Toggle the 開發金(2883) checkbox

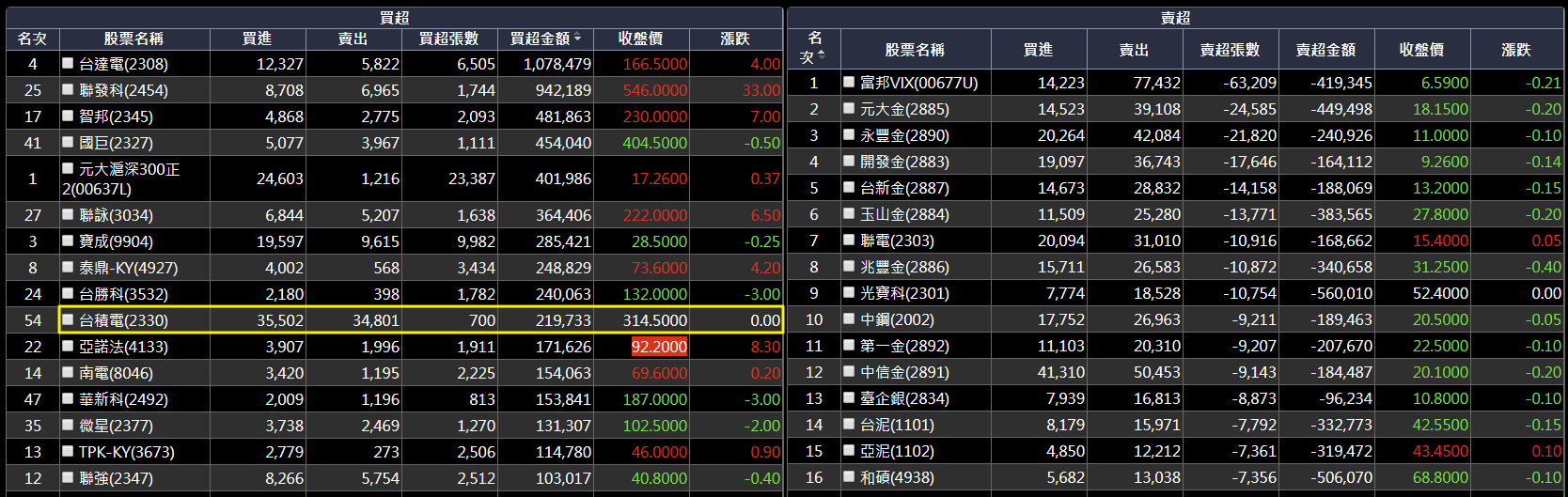(x=849, y=161)
